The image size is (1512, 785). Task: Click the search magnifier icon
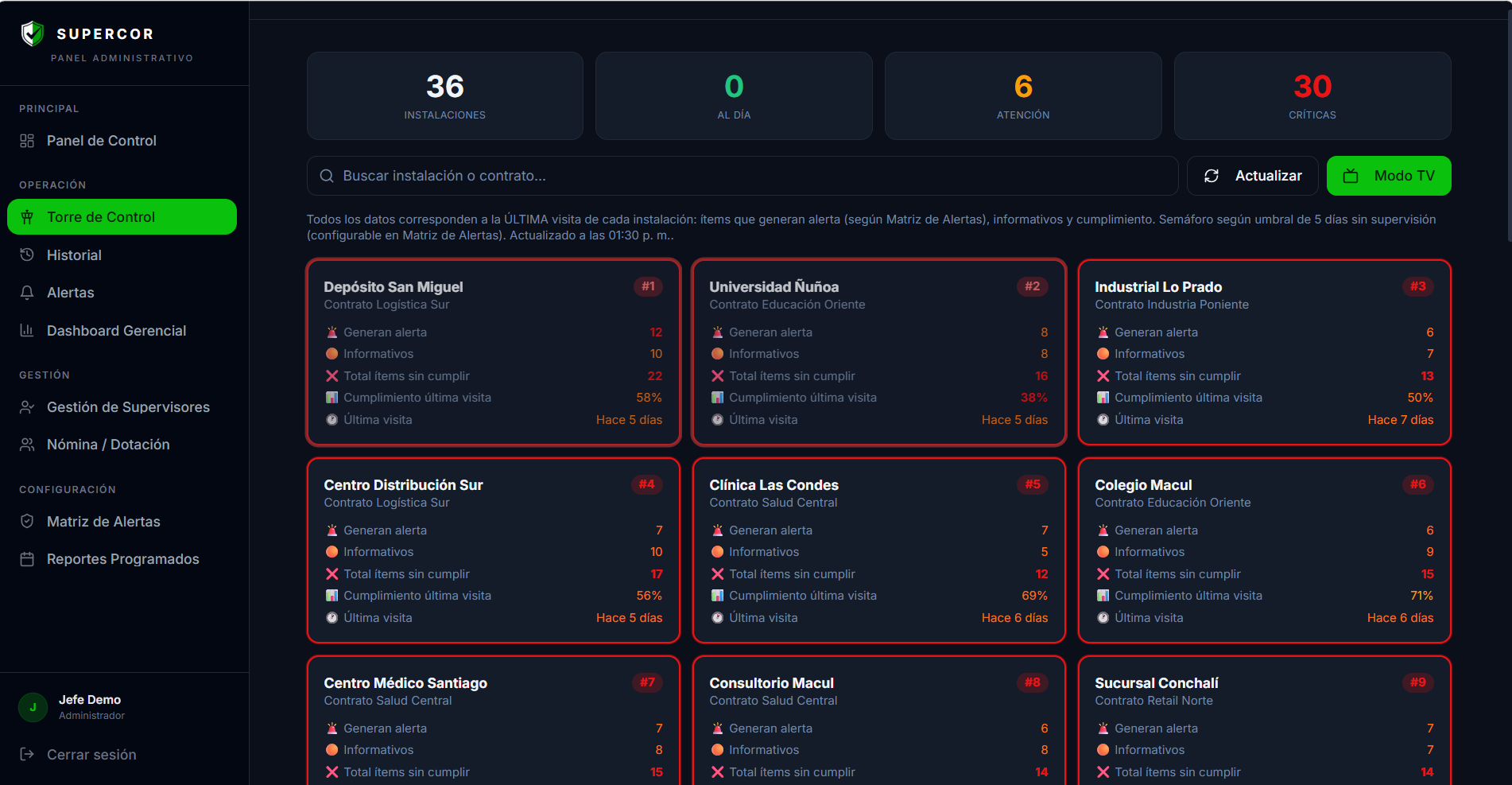pos(327,176)
